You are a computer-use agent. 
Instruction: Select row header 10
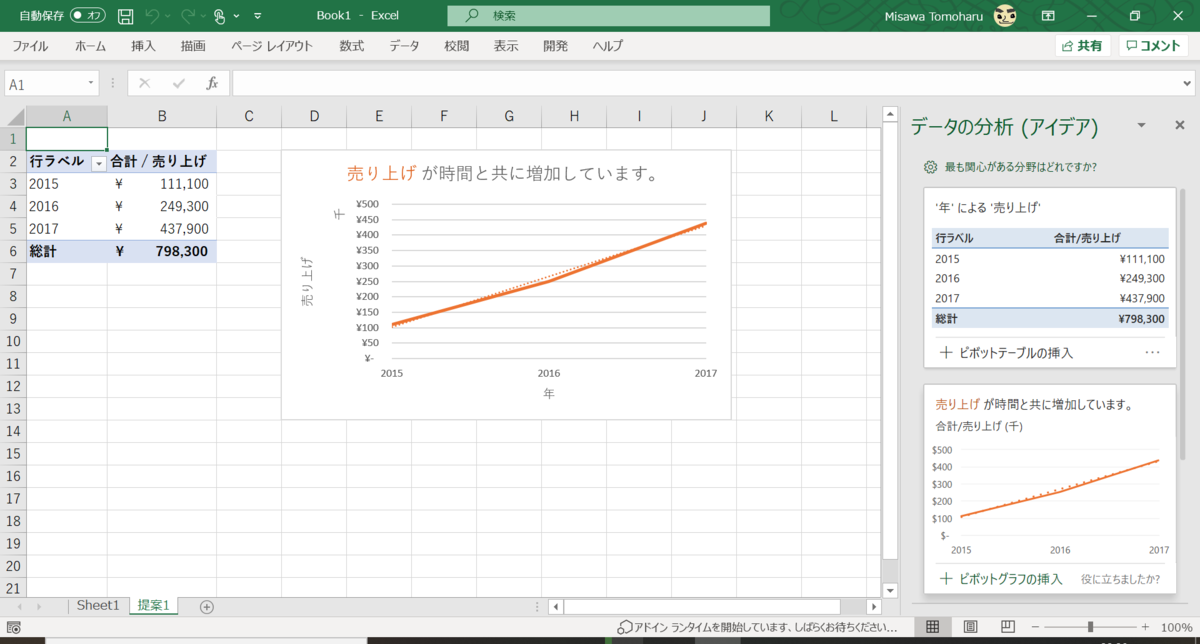(x=13, y=341)
